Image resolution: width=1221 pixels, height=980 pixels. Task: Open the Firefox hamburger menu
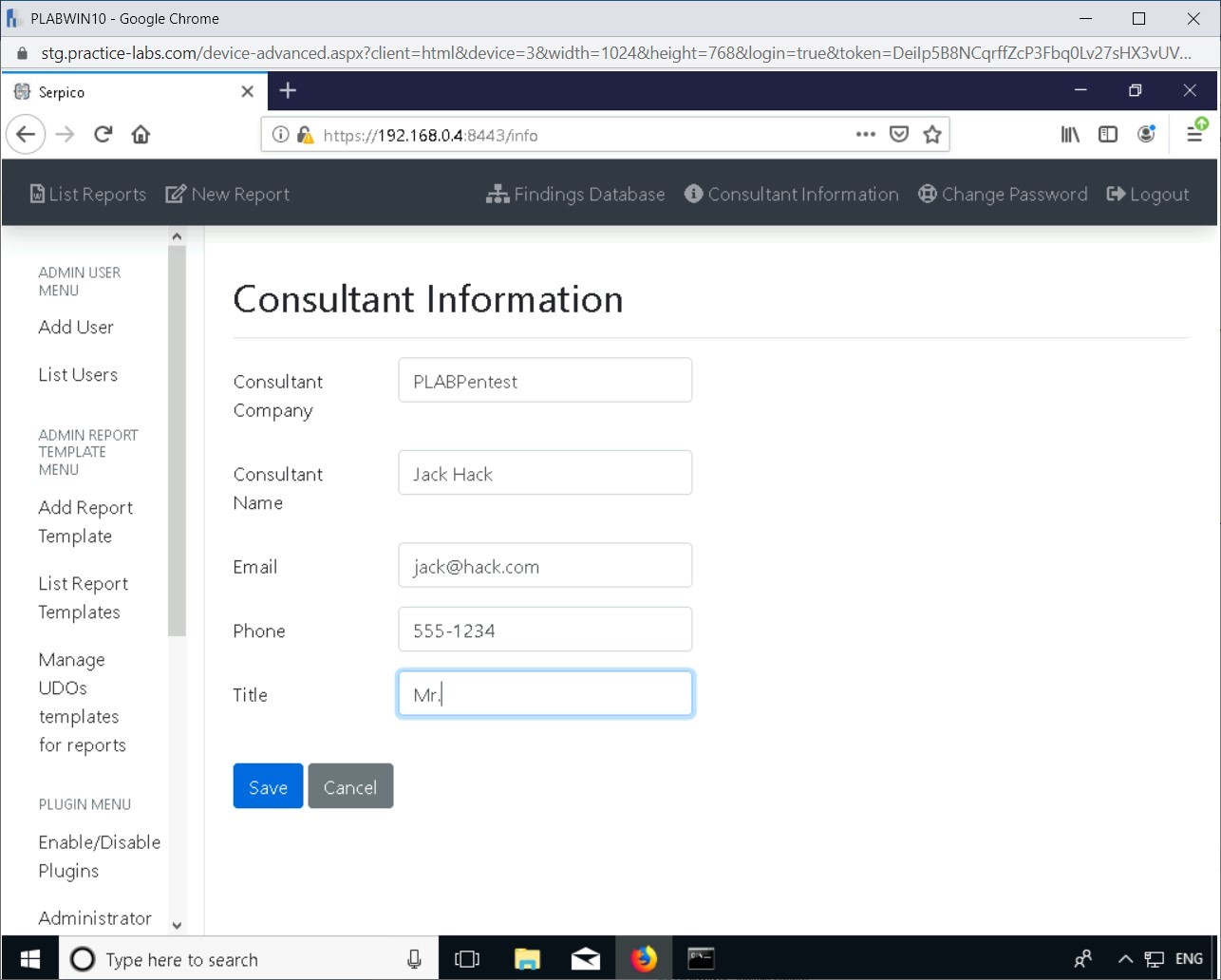coord(1194,135)
